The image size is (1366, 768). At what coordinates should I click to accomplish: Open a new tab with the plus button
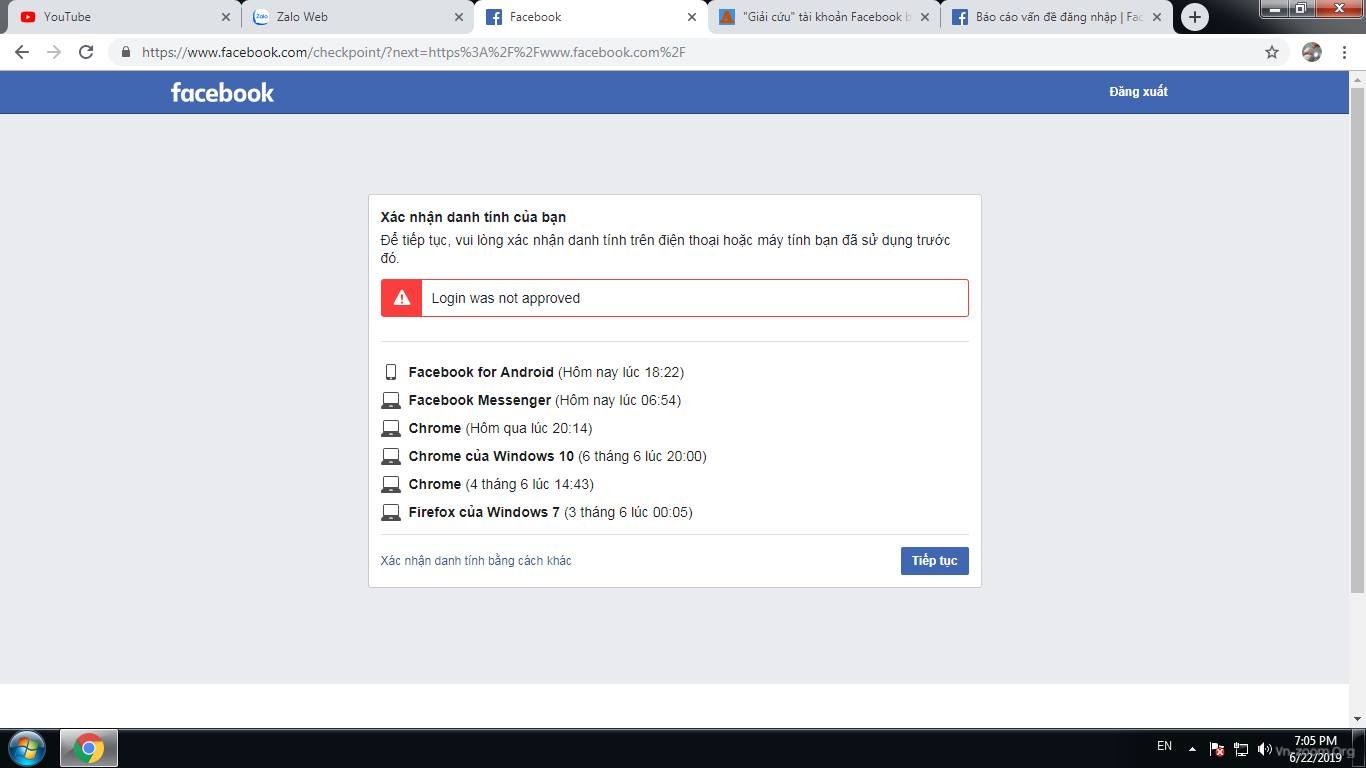pos(1194,17)
